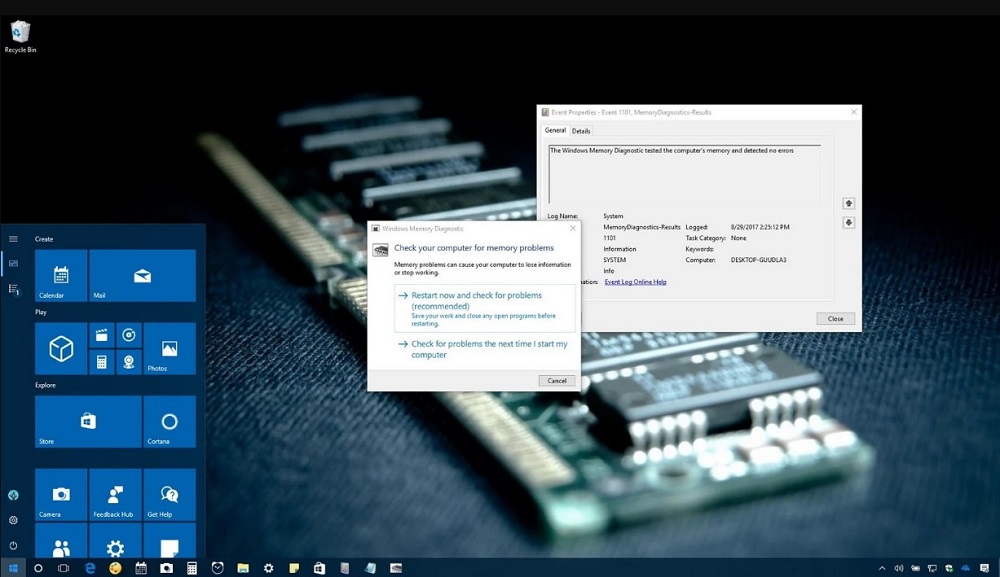Open Cortana search circle on taskbar
This screenshot has height=577, width=1000.
click(38, 568)
